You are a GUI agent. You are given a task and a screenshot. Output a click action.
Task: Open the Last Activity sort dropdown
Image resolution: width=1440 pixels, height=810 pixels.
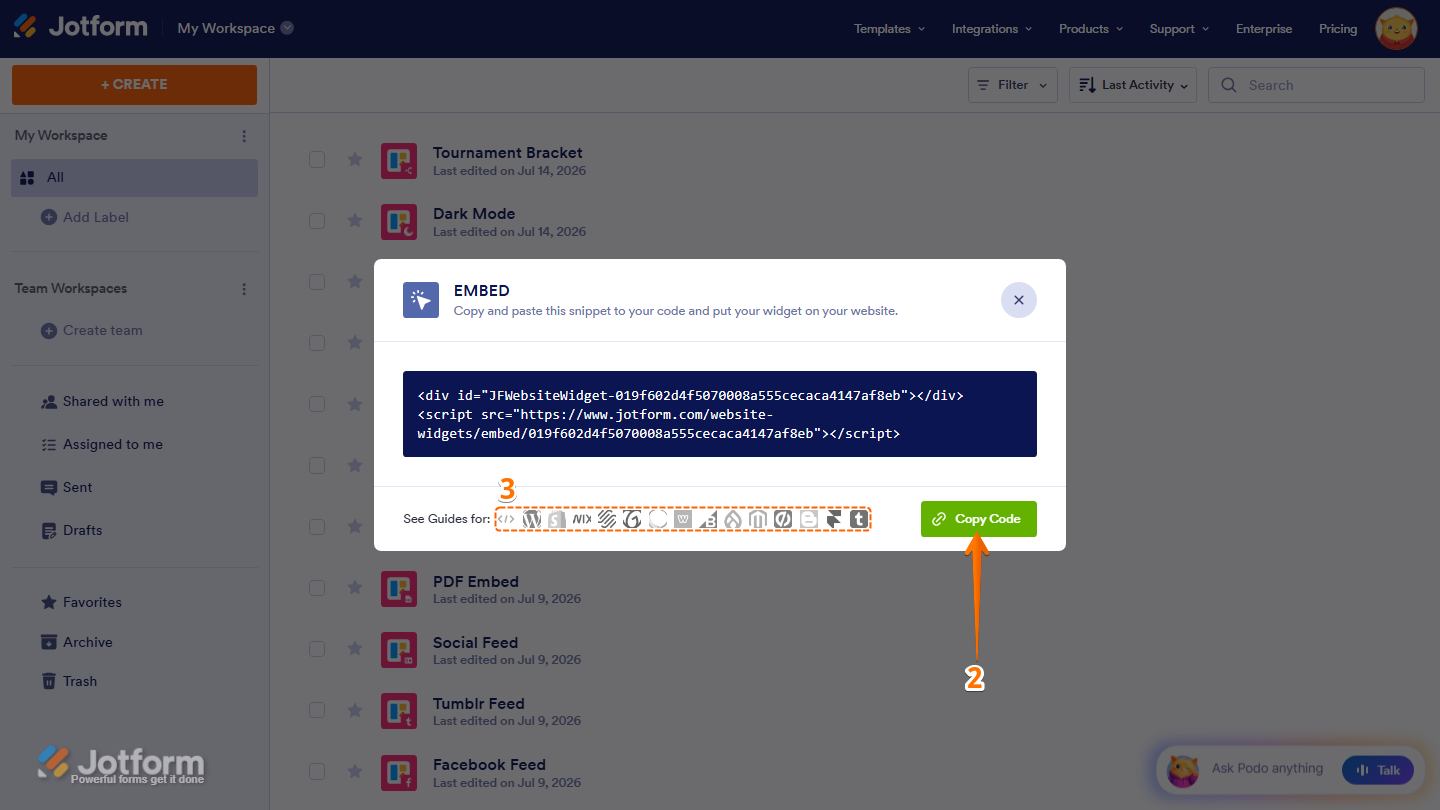pyautogui.click(x=1133, y=85)
